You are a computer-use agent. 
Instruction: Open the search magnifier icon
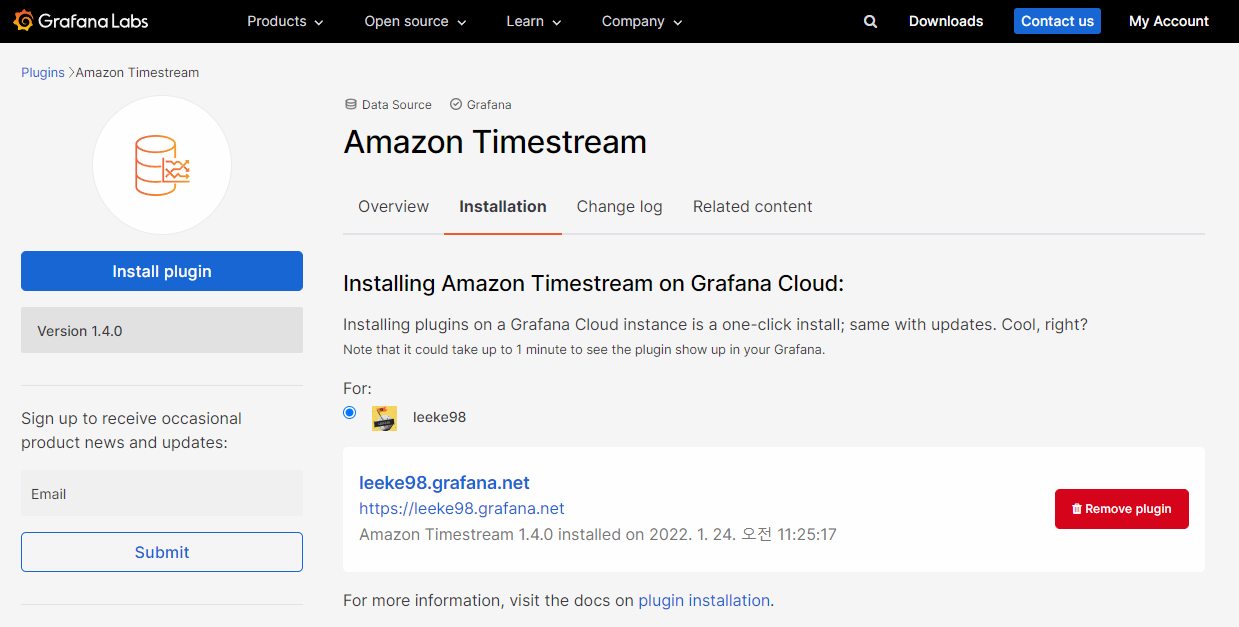(x=869, y=20)
